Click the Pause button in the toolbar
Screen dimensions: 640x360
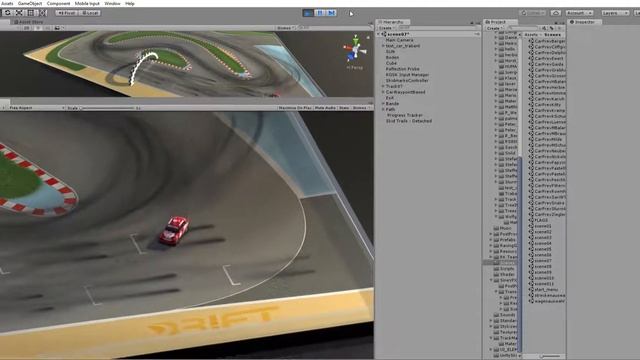click(320, 13)
